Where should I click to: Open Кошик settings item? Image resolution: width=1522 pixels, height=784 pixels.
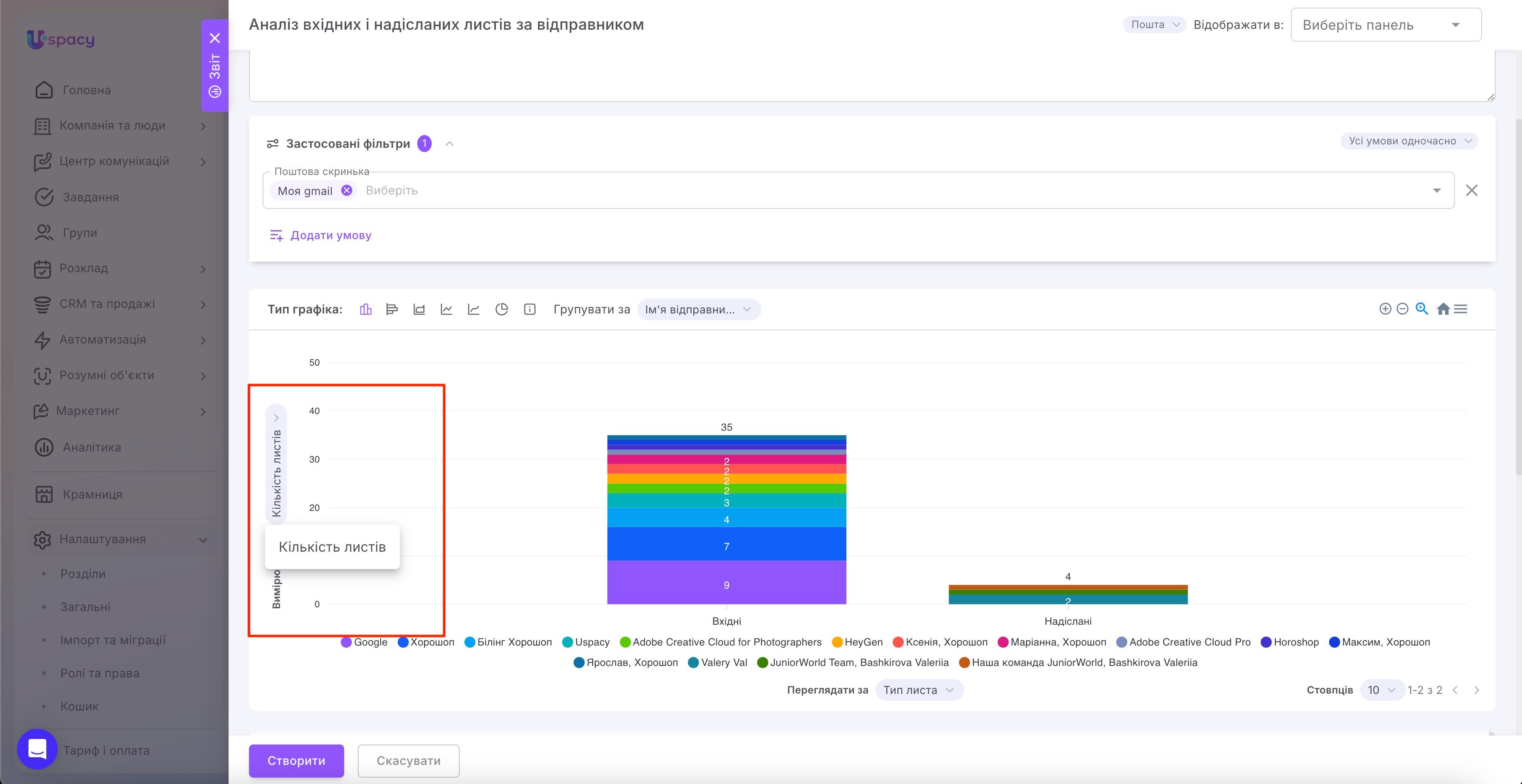[x=79, y=706]
